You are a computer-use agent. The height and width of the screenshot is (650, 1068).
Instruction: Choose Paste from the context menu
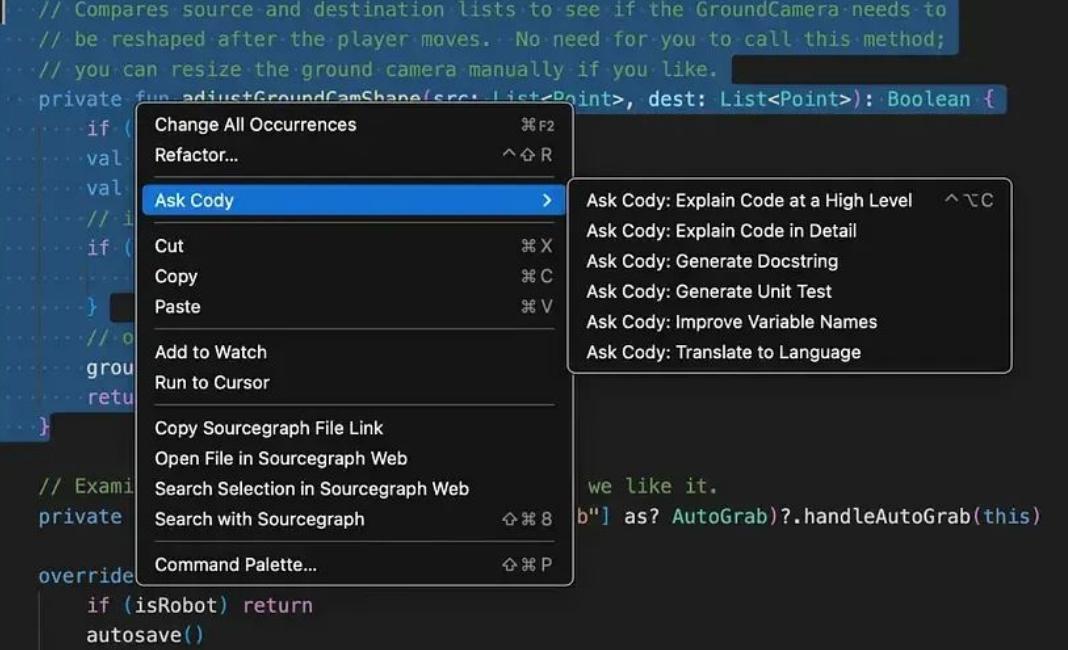point(354,307)
